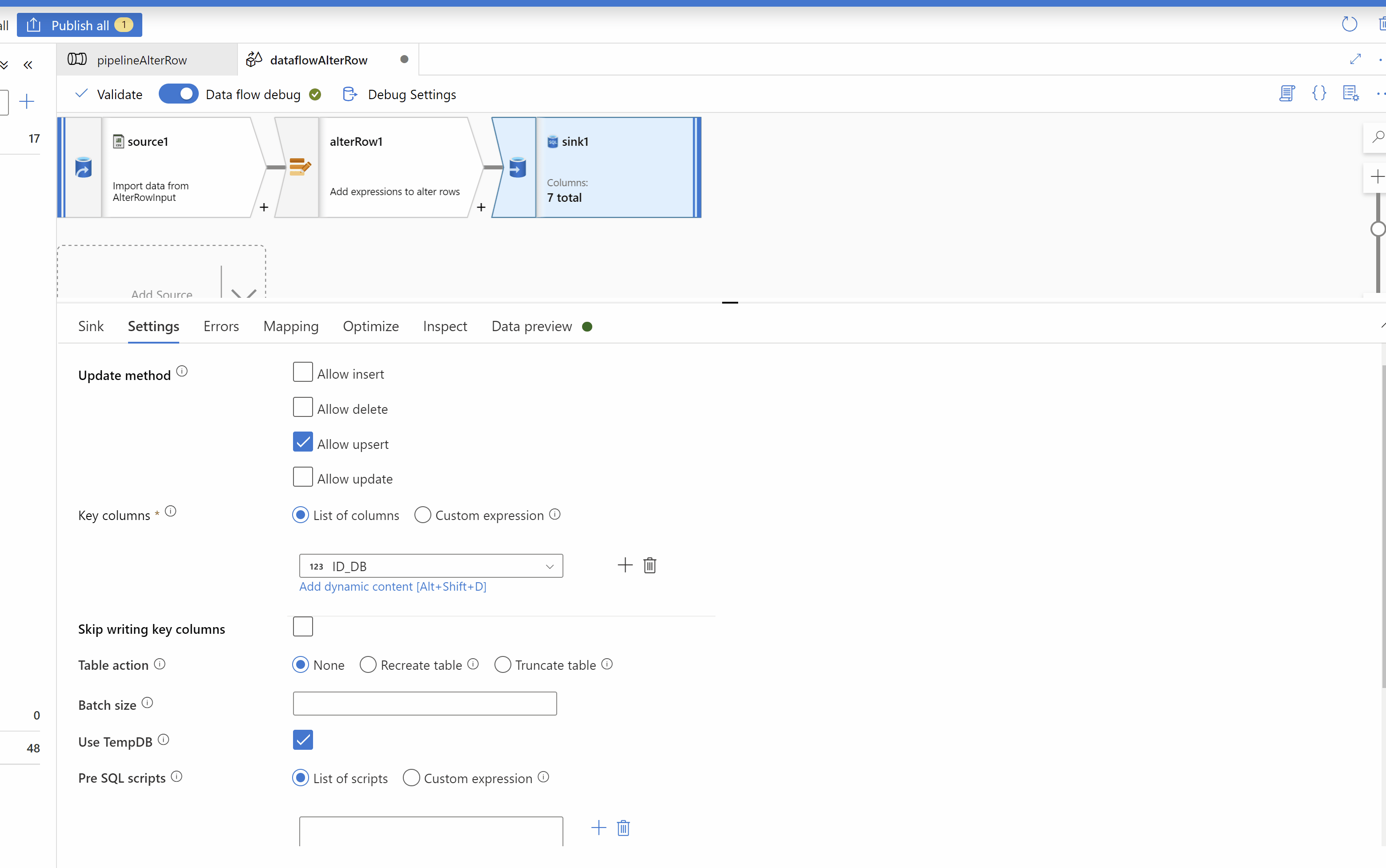Click the Publish all button
This screenshot has height=868, width=1386.
coord(79,25)
